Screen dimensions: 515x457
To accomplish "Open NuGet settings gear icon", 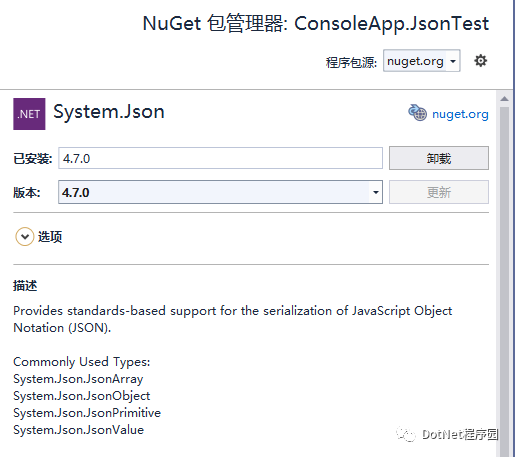I will tap(480, 61).
